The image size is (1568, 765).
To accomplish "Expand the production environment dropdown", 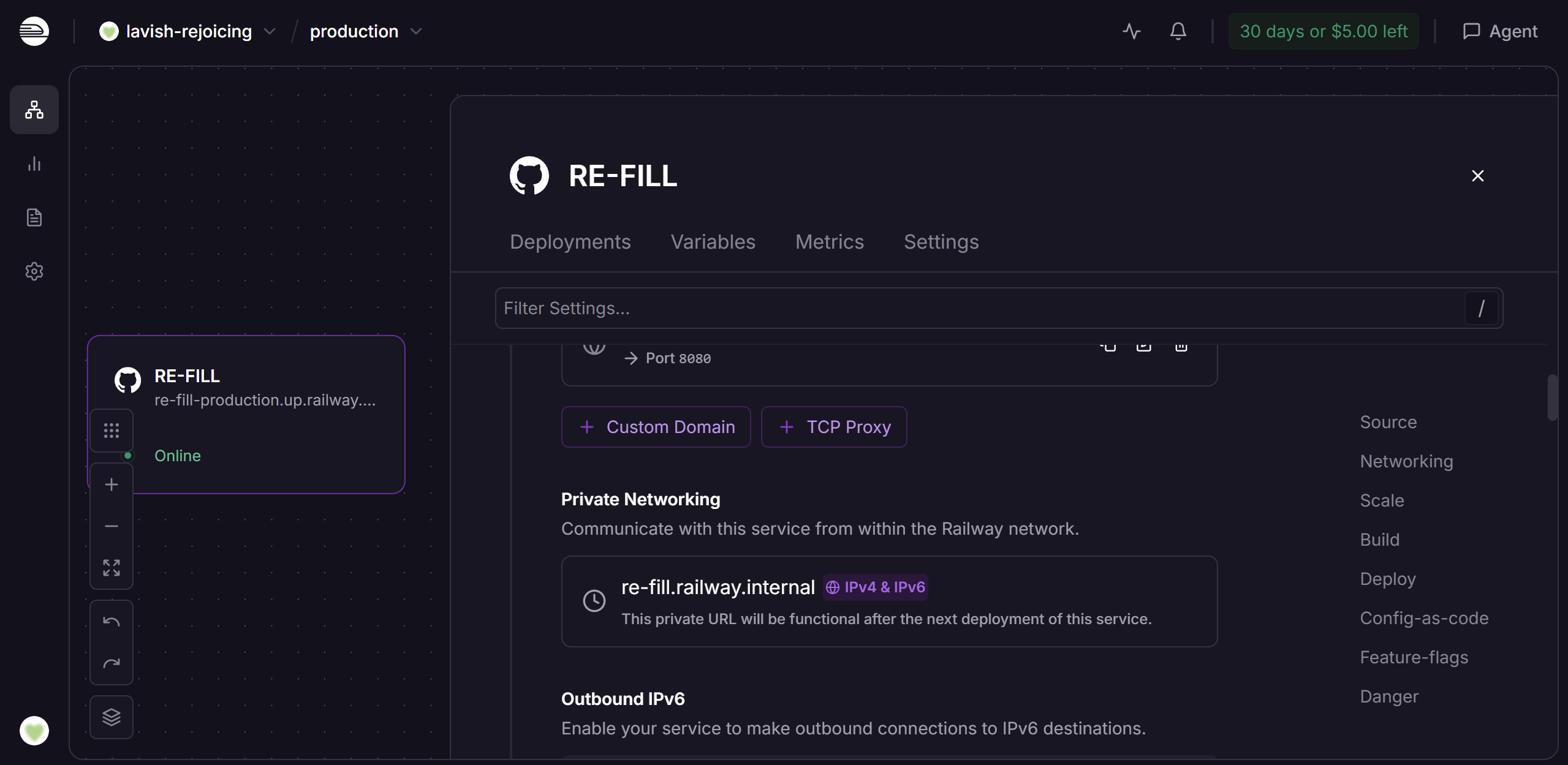I will click(x=416, y=31).
